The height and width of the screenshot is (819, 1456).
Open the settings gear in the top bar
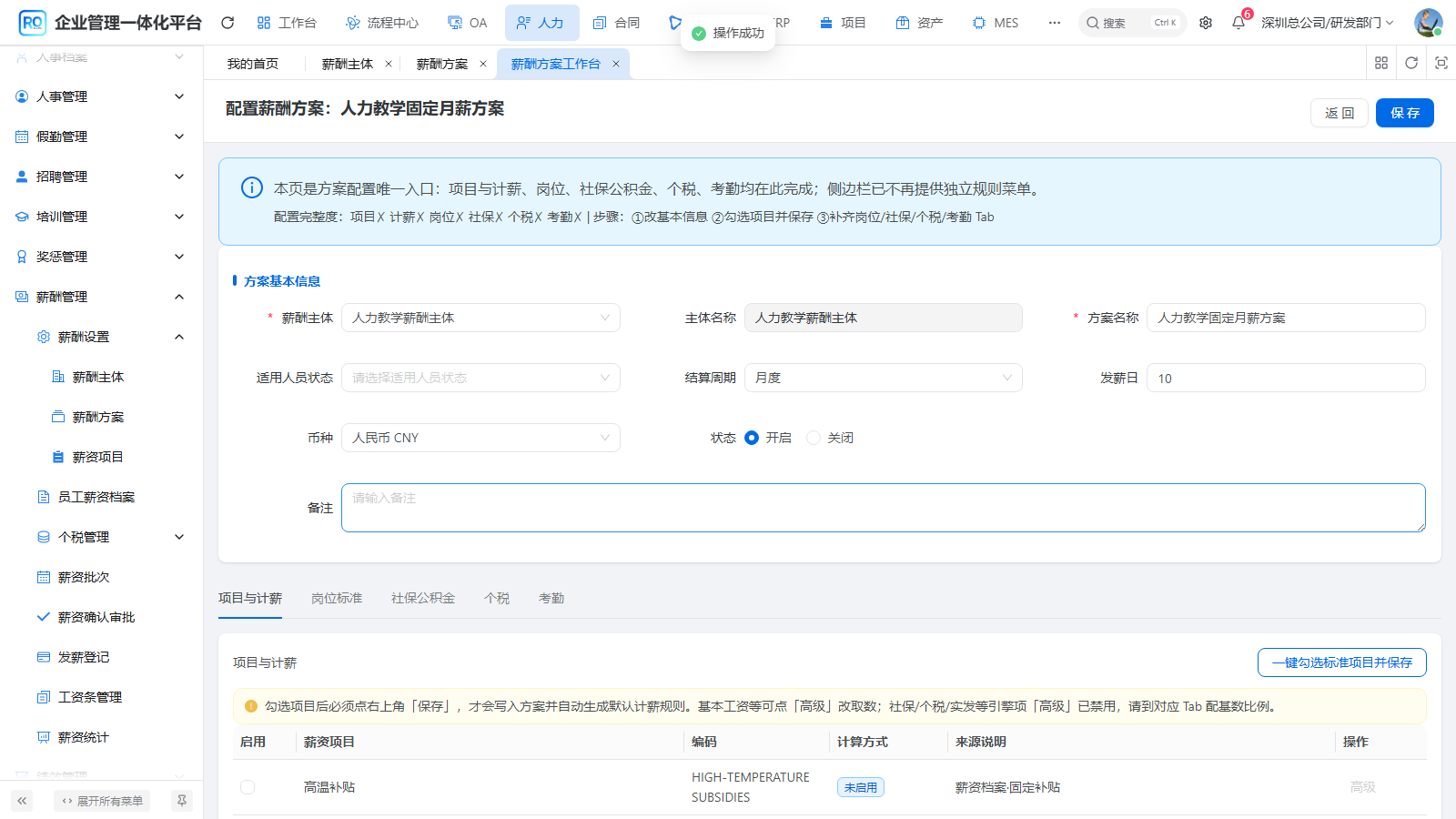(1206, 23)
